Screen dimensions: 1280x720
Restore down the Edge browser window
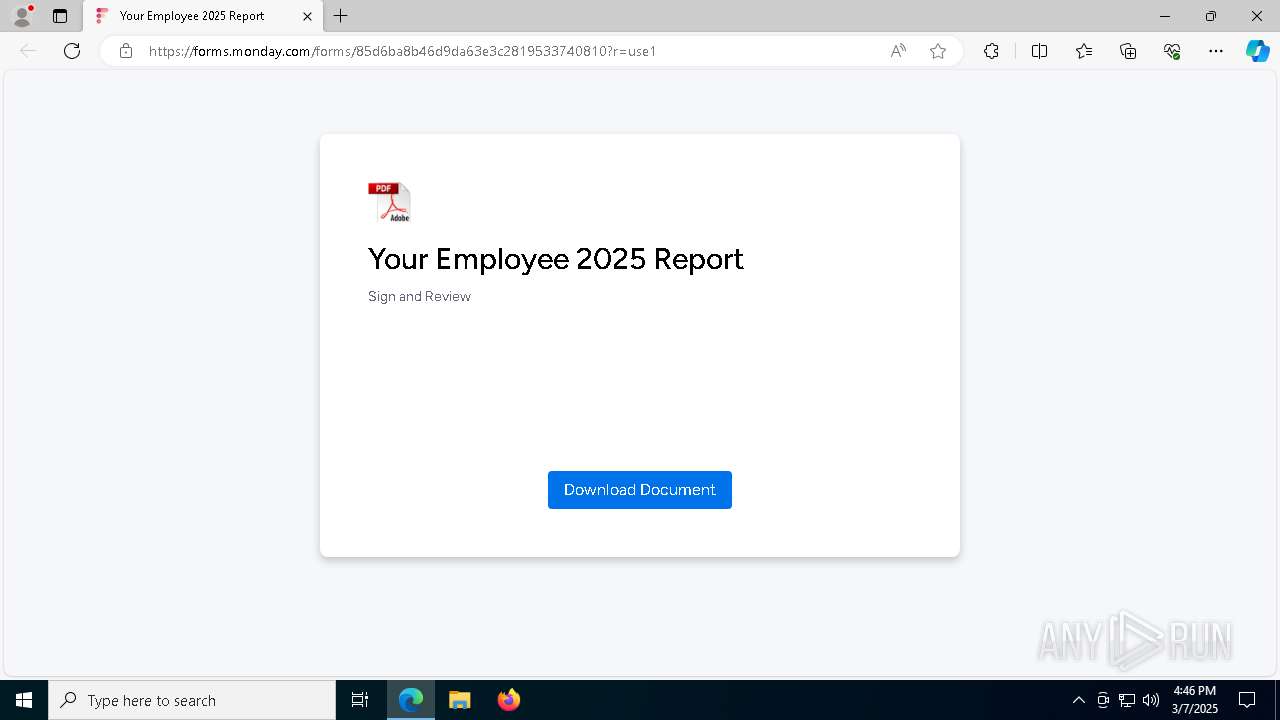point(1211,16)
